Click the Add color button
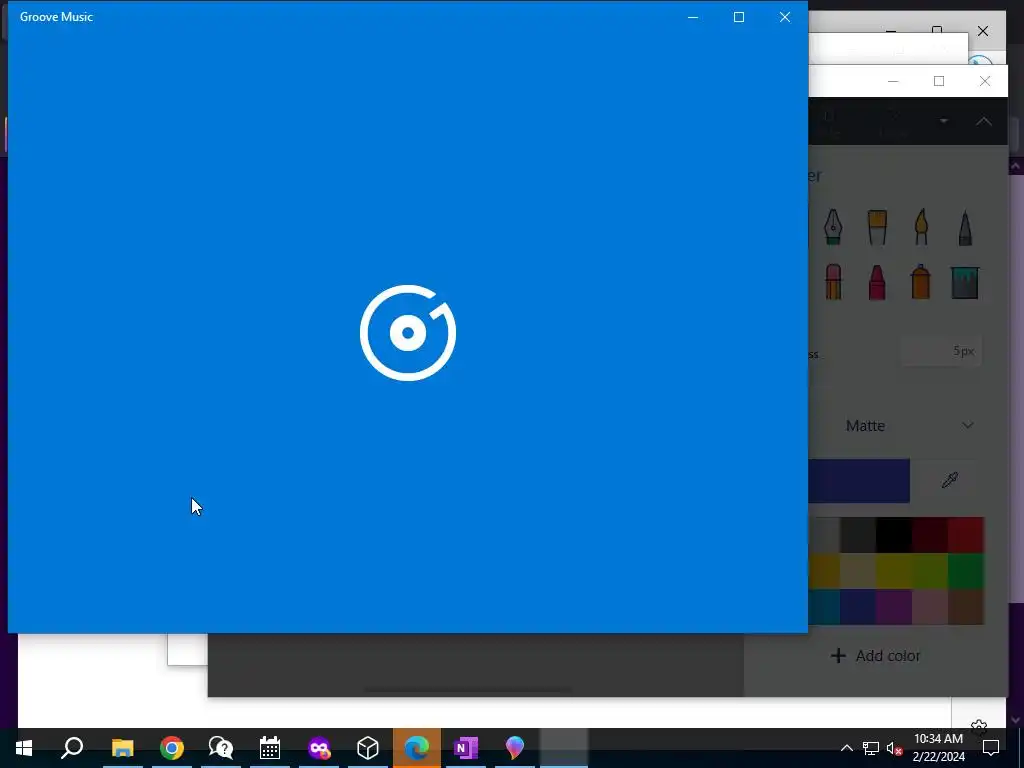Screen dimensions: 1024x768 click(x=876, y=656)
